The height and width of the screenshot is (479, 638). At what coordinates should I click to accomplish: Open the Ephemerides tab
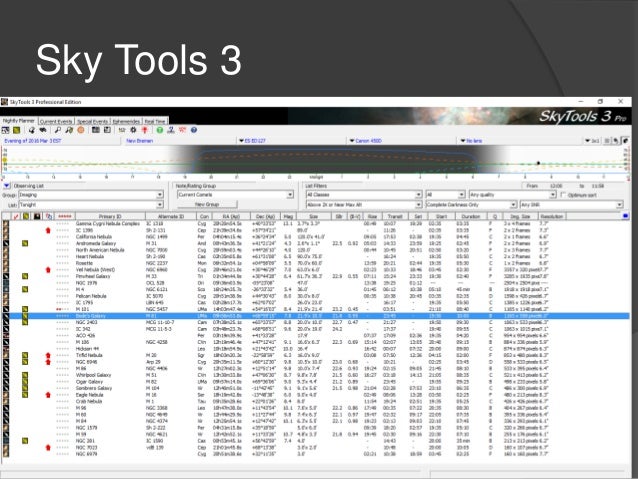(x=126, y=121)
